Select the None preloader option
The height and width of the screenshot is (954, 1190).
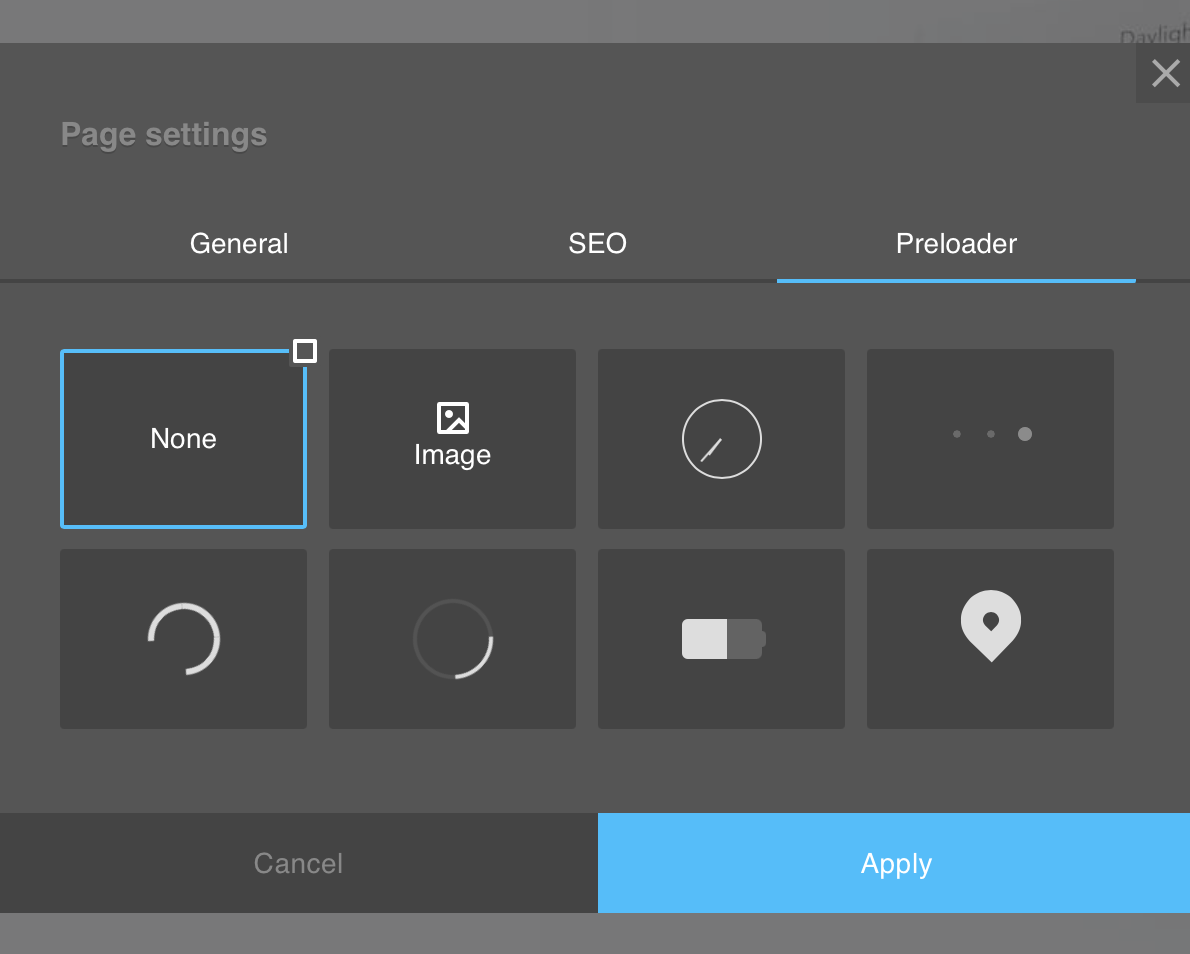(x=183, y=439)
